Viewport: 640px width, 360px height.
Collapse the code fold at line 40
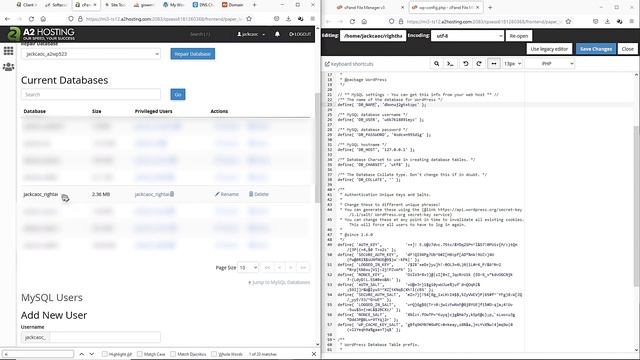[x=335, y=190]
